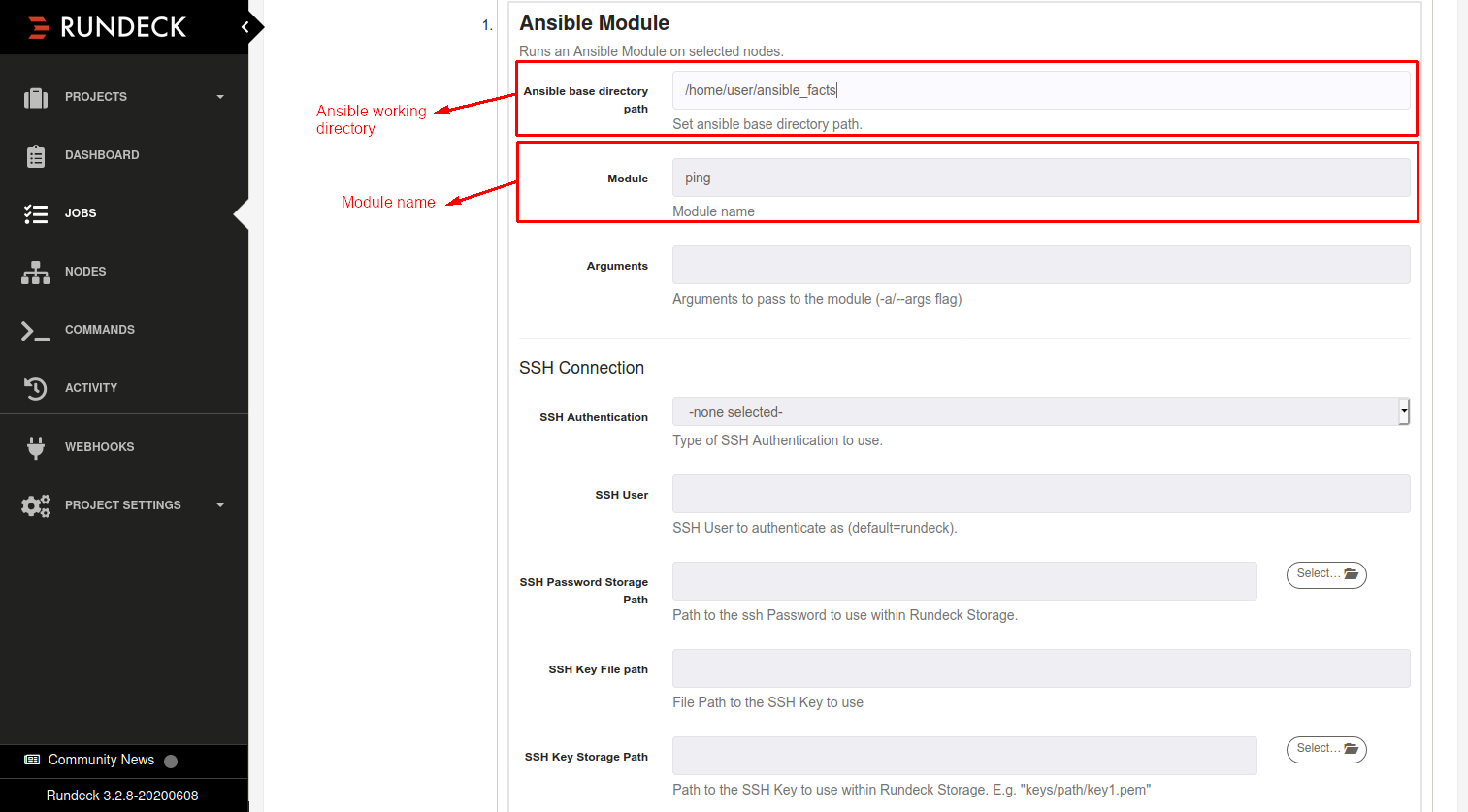1468x812 pixels.
Task: Click the 'Set ansible base directory path.' hint
Action: click(767, 124)
